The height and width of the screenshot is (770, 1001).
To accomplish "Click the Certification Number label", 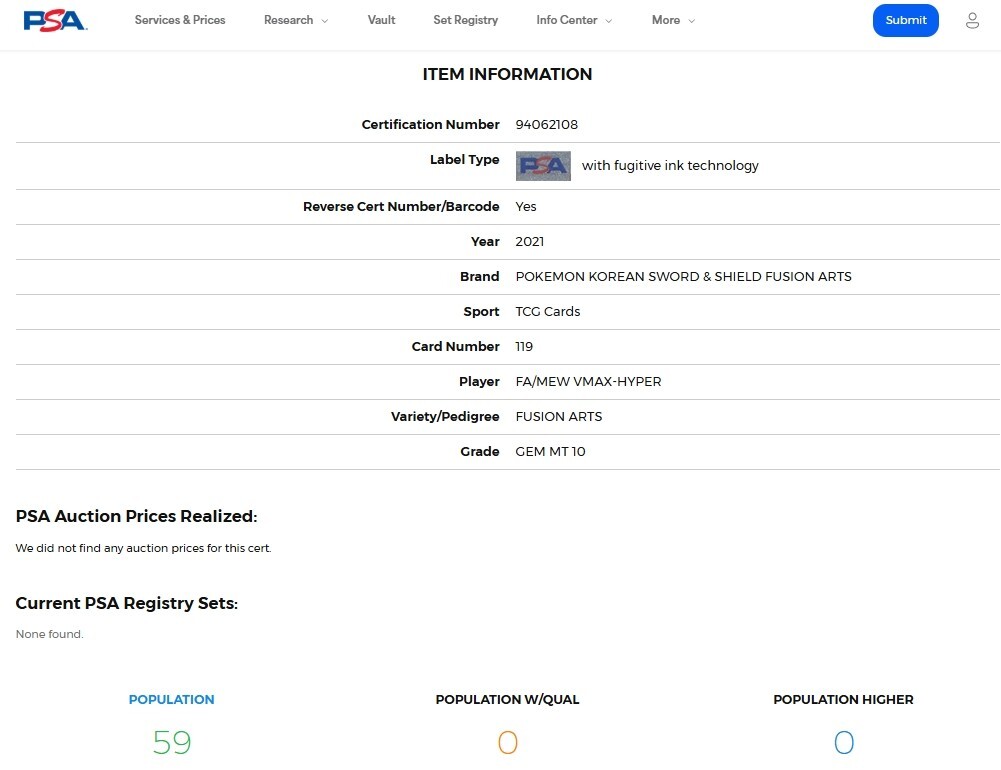I will 430,125.
